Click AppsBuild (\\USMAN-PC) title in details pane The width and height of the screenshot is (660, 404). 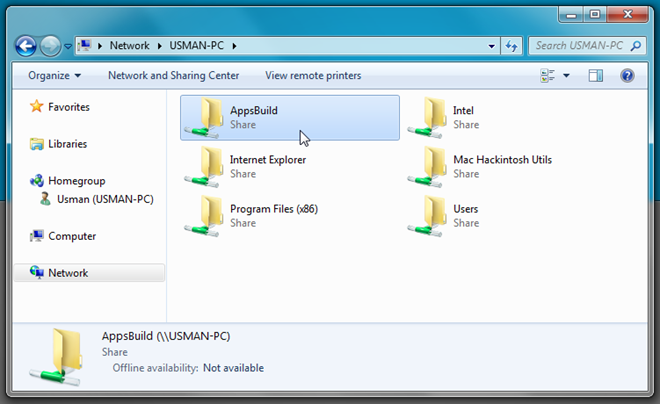(x=166, y=336)
